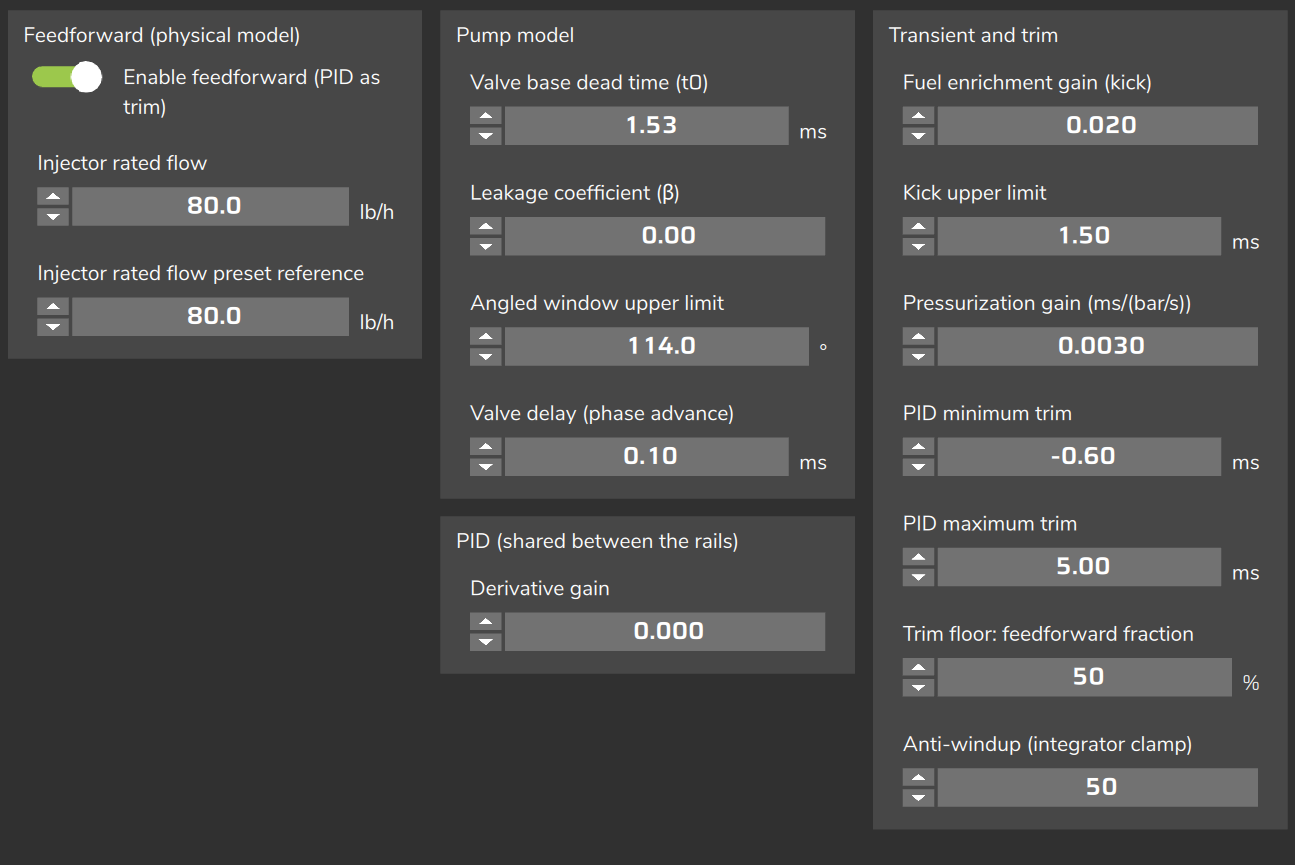Lower PID minimum trim

tap(919, 465)
